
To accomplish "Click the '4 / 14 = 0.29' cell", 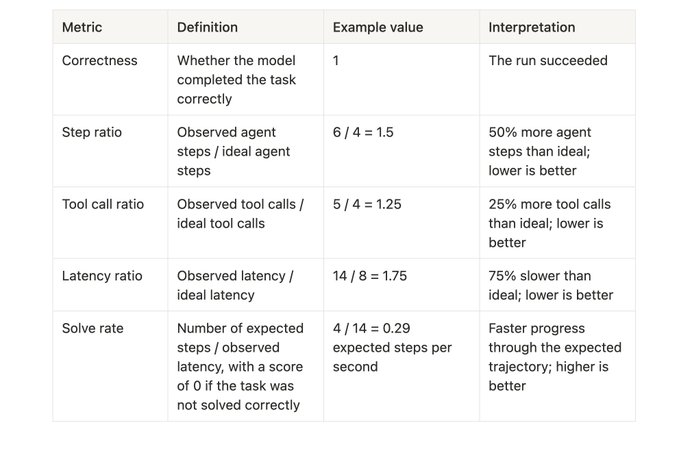I will coord(392,347).
